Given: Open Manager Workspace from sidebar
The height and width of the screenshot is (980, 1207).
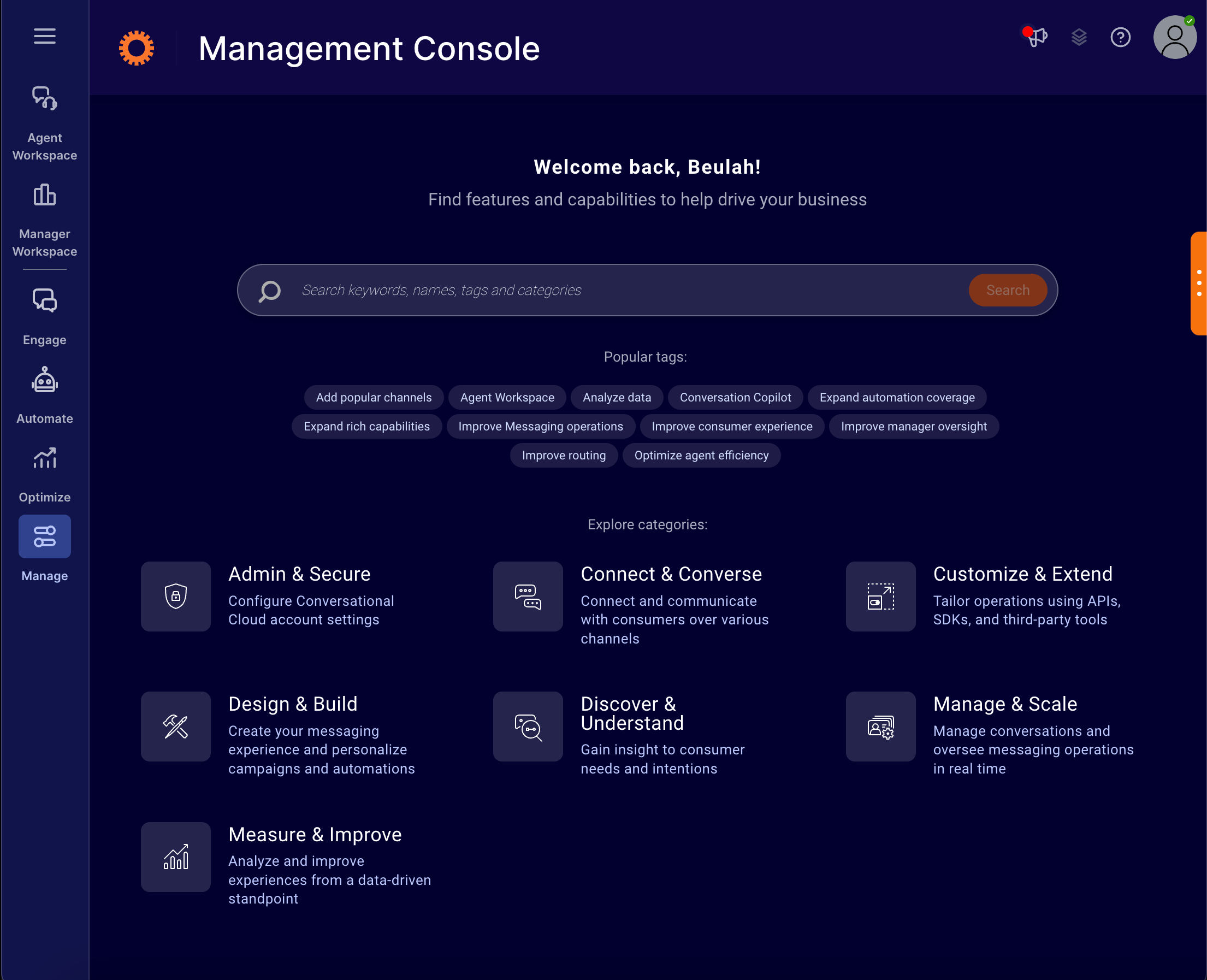Looking at the screenshot, I should pos(44,220).
